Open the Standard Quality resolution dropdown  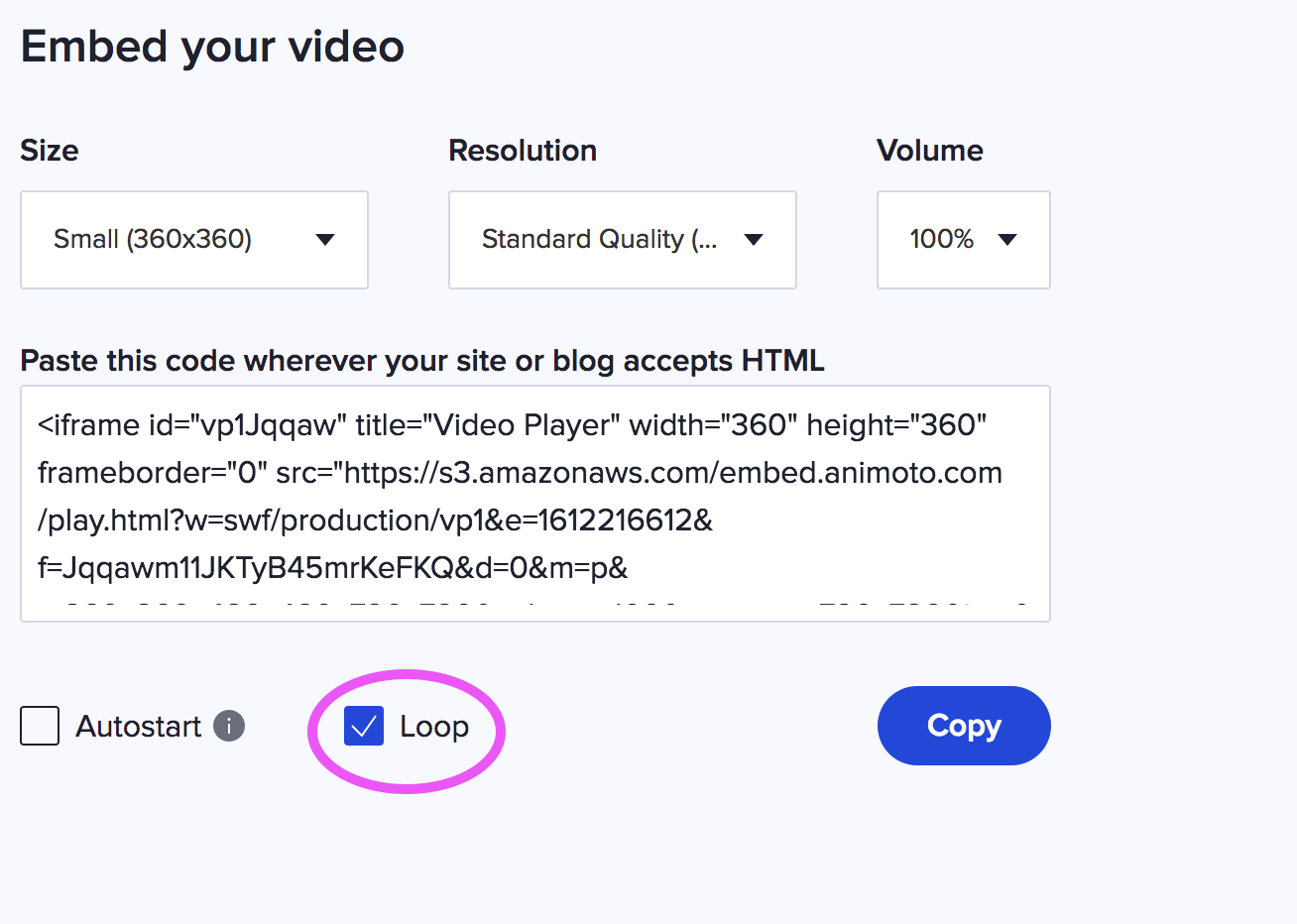point(623,240)
